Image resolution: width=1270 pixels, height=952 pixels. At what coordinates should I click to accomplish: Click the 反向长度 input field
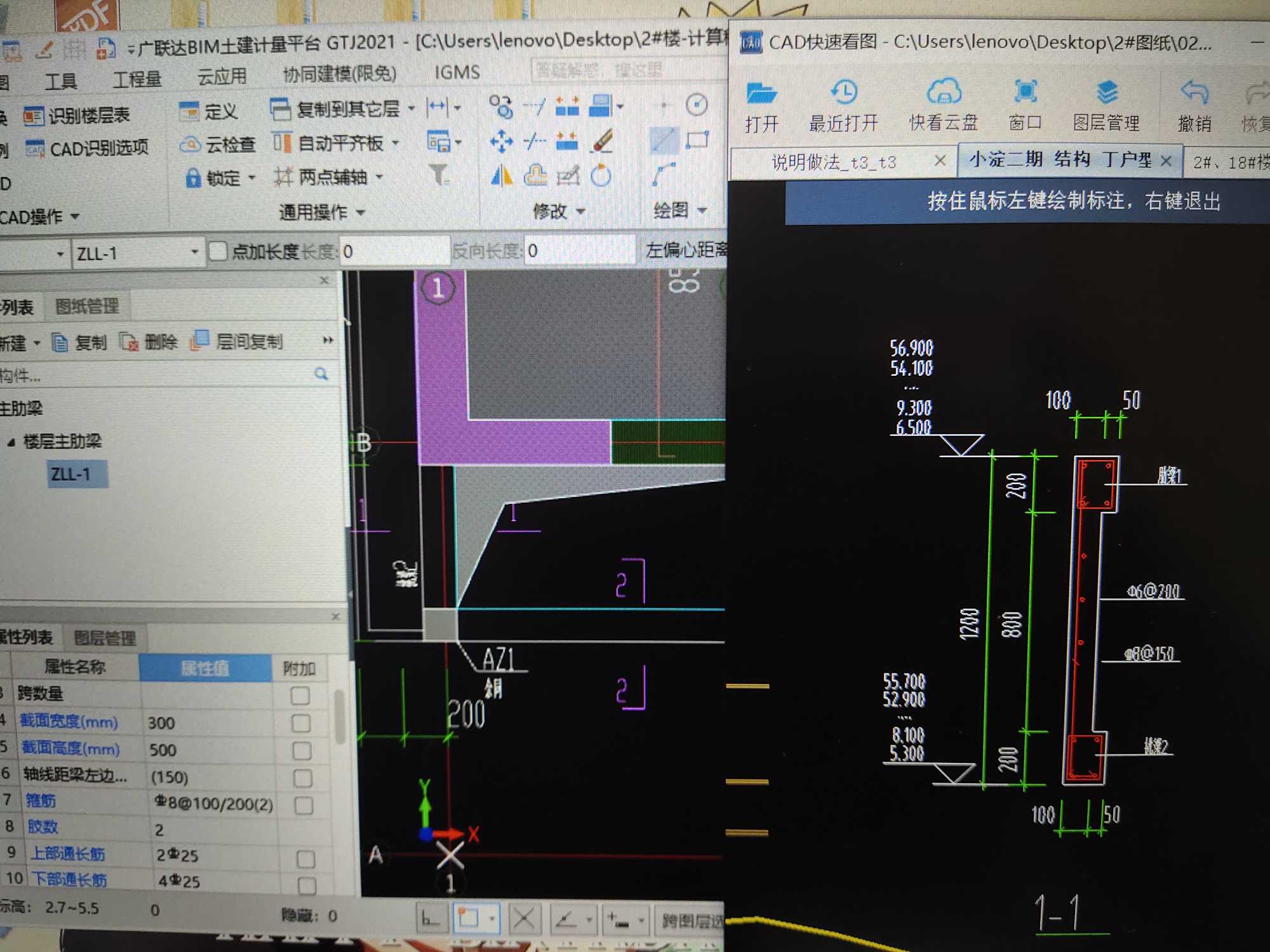point(579,250)
